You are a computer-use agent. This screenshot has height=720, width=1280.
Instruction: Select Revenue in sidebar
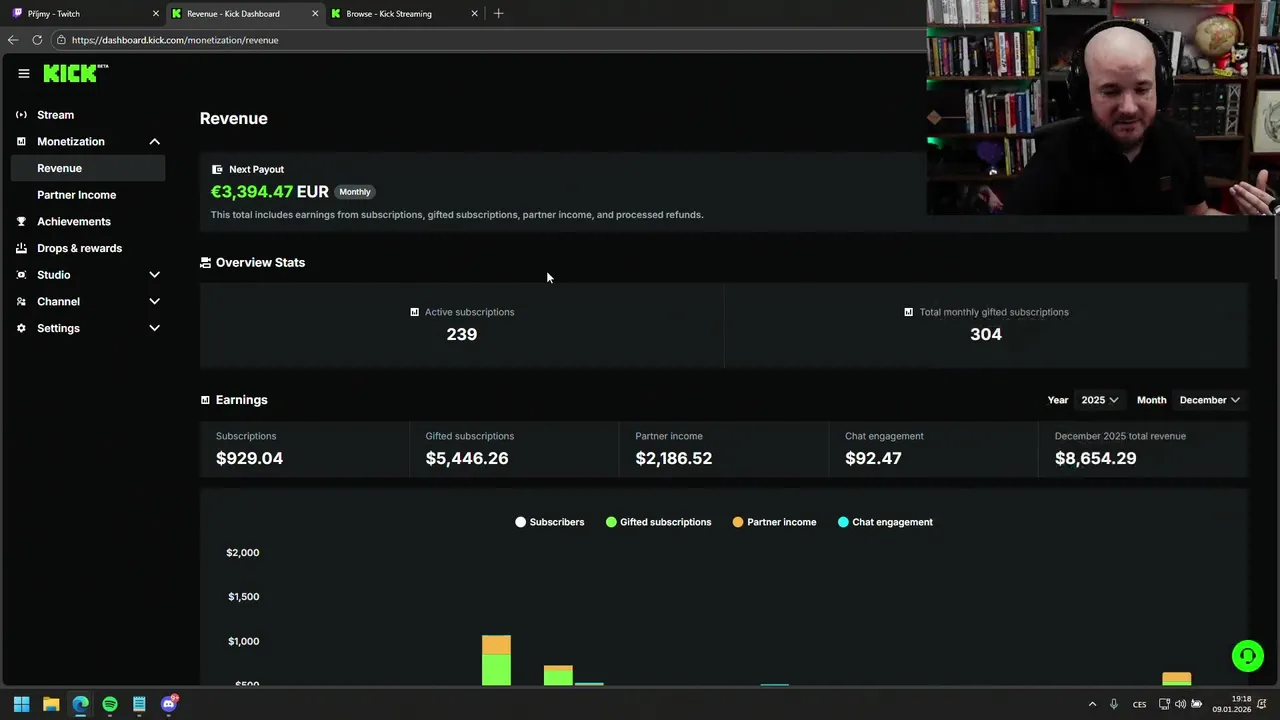coord(88,168)
